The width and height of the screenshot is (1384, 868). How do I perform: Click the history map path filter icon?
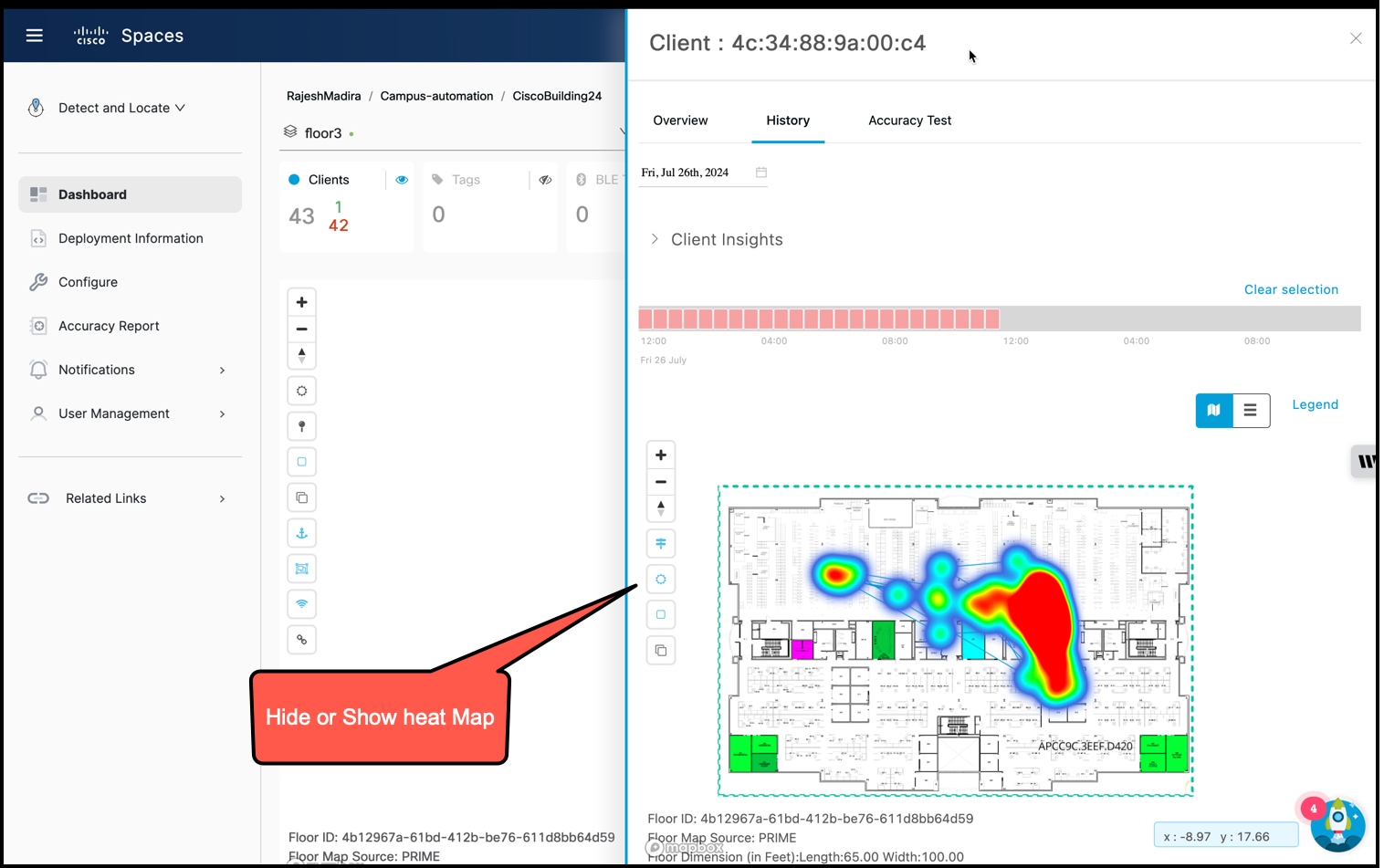(x=661, y=543)
